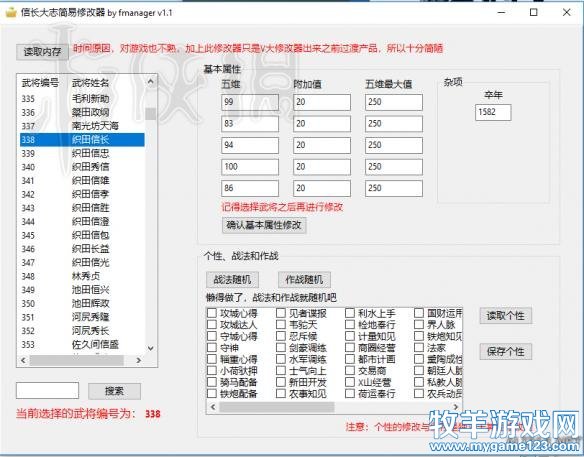Click up arrow of general list scrollbar
This screenshot has height=457, width=584.
point(150,81)
